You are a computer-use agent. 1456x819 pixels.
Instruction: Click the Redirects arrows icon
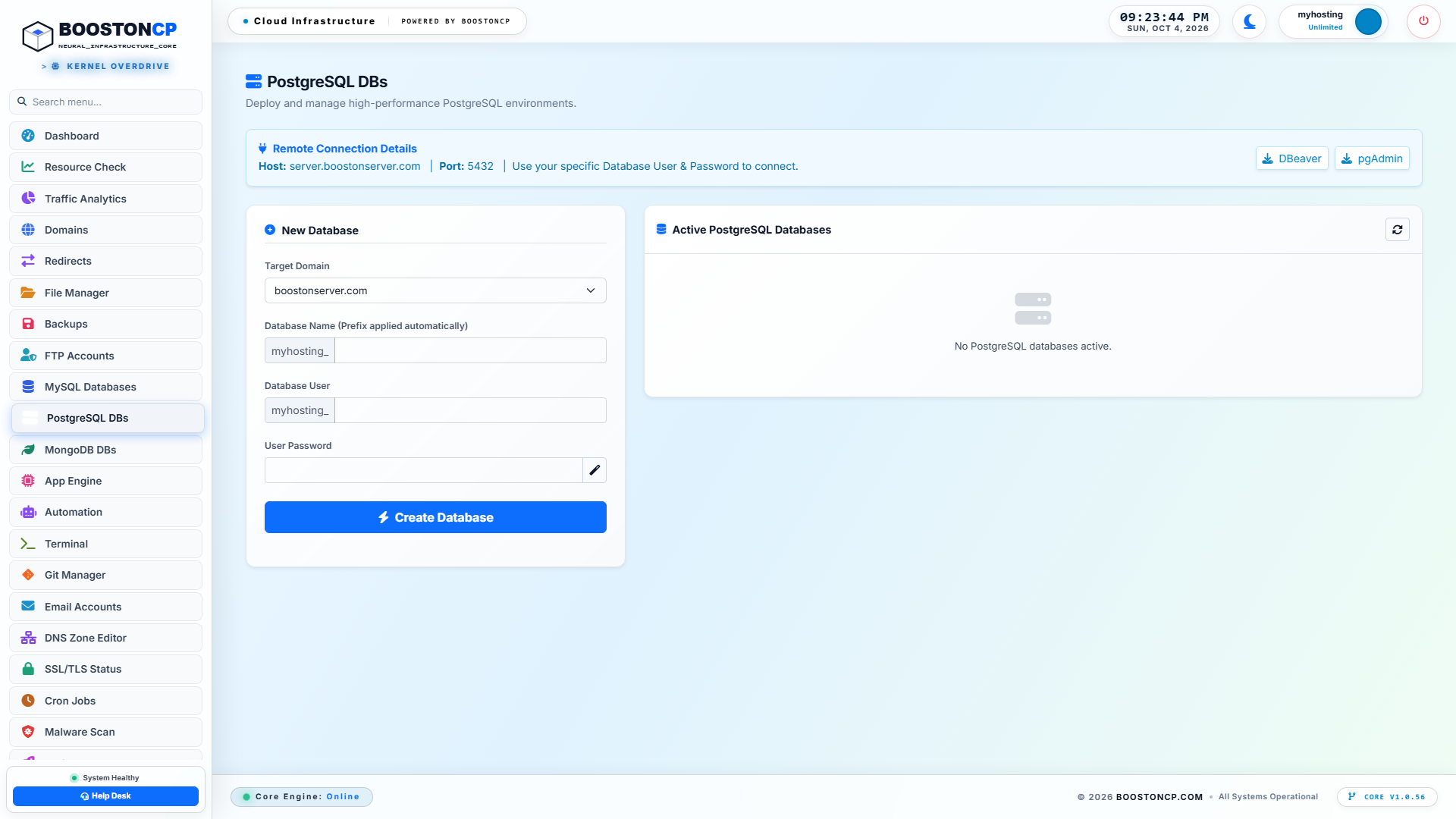(x=28, y=261)
